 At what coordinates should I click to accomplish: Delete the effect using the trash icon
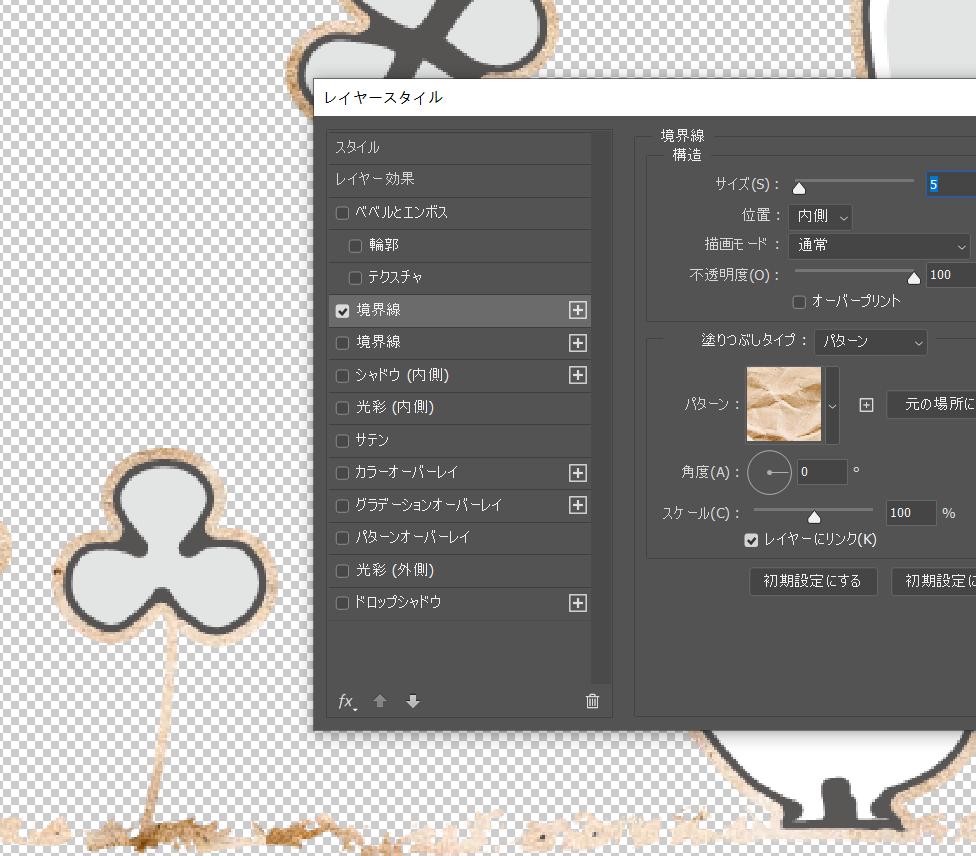[592, 701]
